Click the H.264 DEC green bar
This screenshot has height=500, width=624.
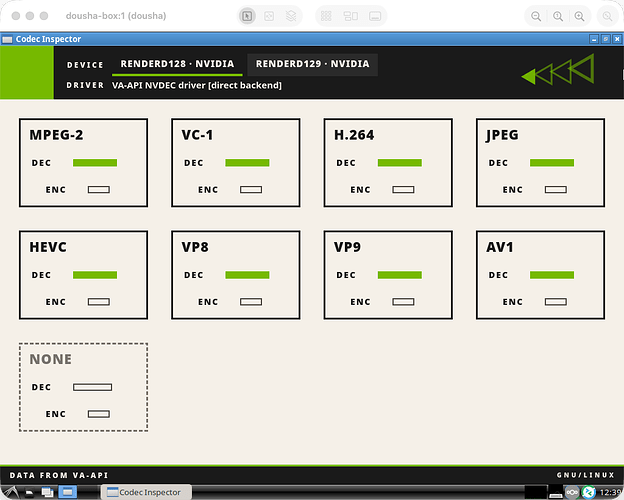coord(400,163)
